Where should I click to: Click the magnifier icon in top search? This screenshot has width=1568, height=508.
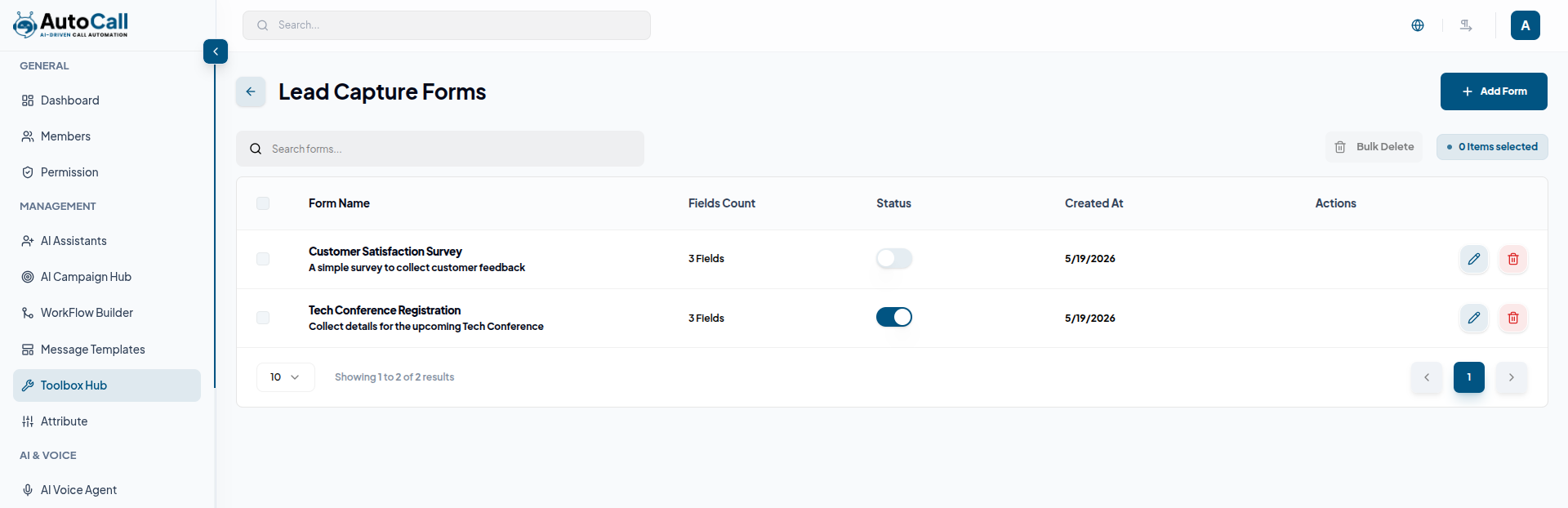coord(262,25)
